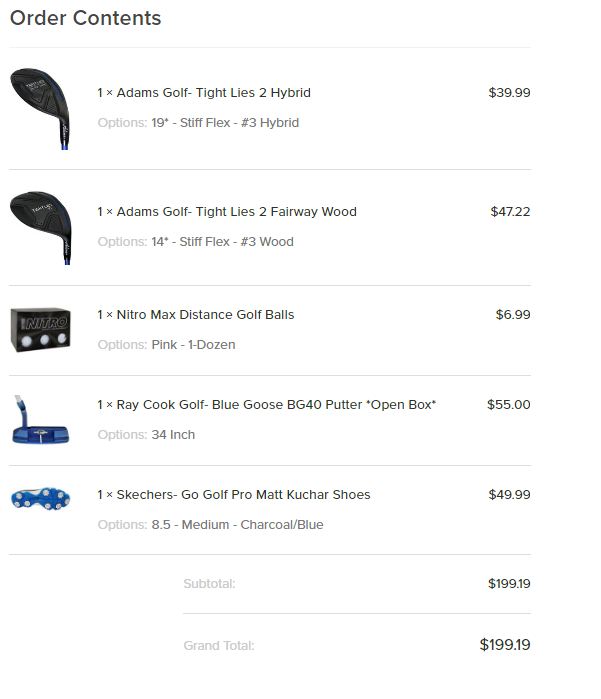This screenshot has height=699, width=601.
Task: Open the Nitro golf balls box image
Action: (x=41, y=330)
